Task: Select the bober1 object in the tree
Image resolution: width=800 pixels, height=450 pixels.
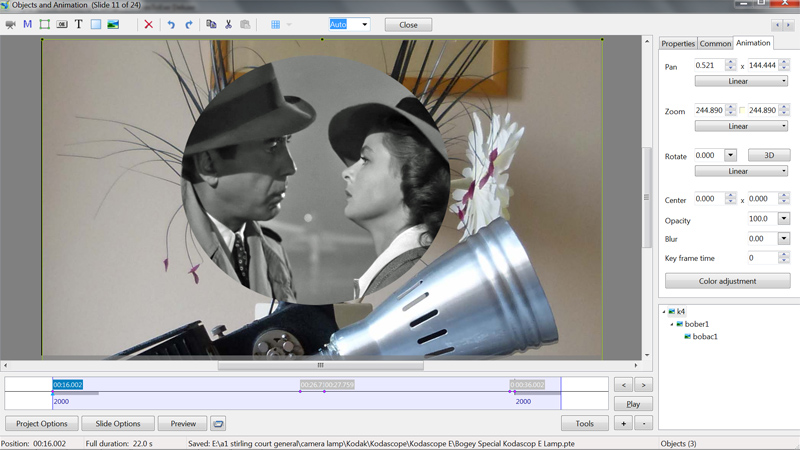Action: (696, 324)
